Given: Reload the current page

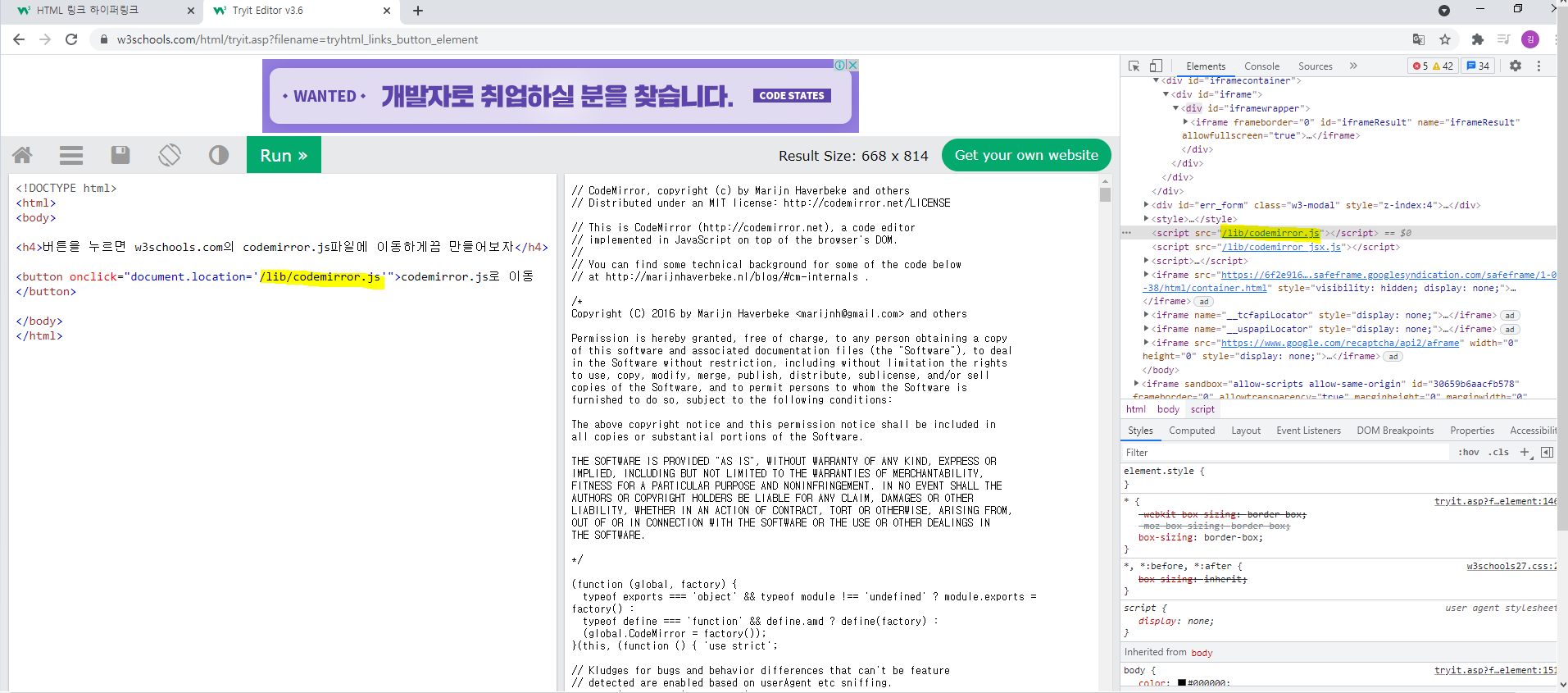Looking at the screenshot, I should pyautogui.click(x=71, y=39).
